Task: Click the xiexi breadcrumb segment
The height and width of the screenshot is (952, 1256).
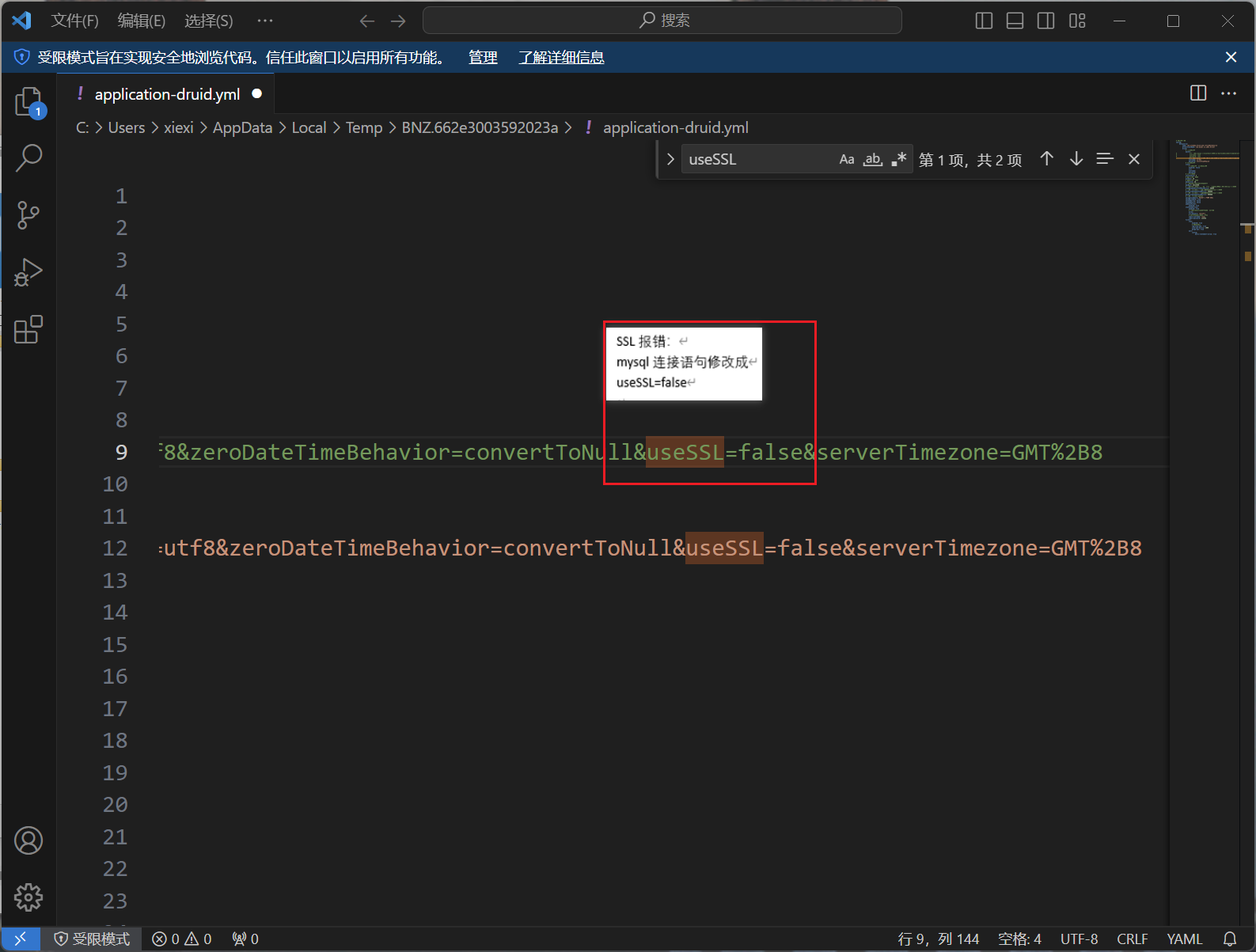Action: coord(179,127)
